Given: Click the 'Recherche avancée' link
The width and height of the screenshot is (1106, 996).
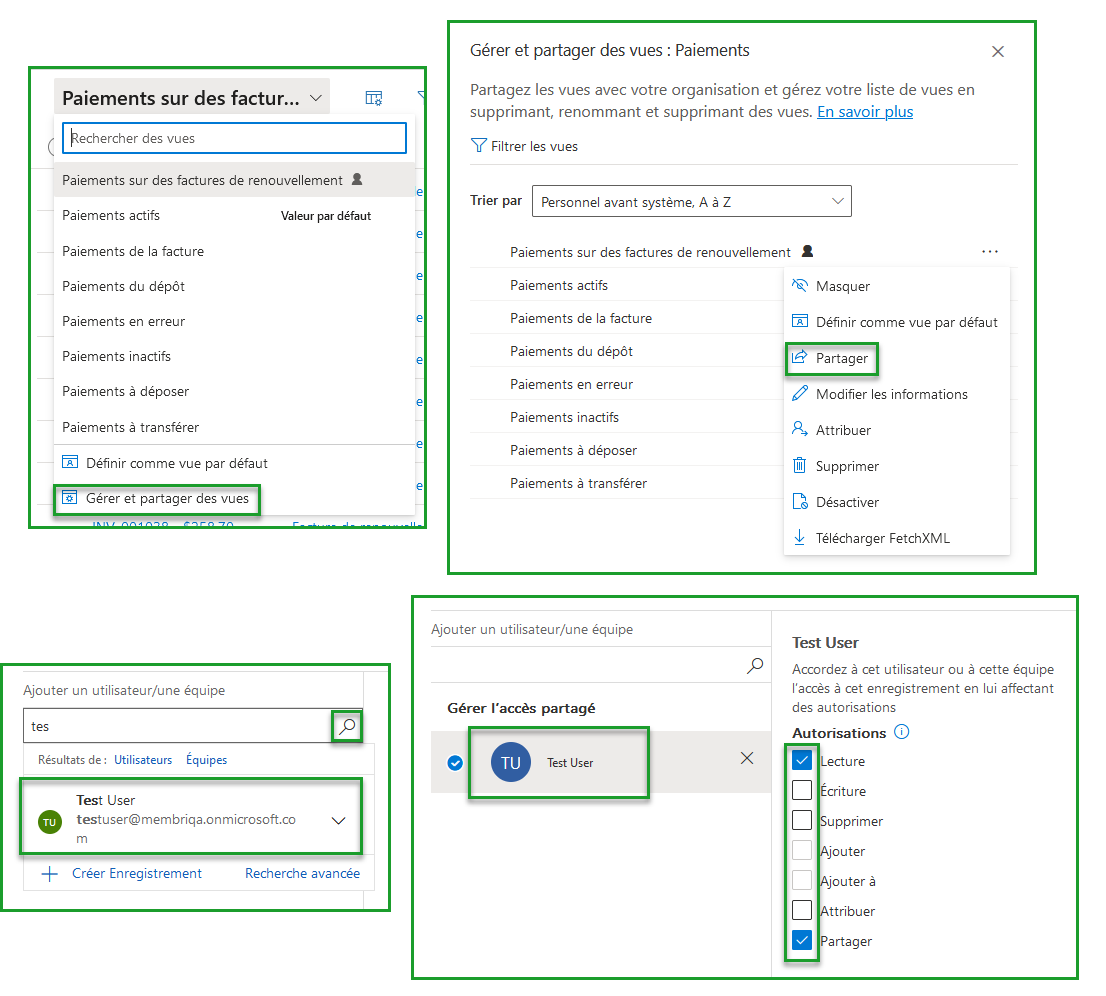Looking at the screenshot, I should [x=302, y=873].
